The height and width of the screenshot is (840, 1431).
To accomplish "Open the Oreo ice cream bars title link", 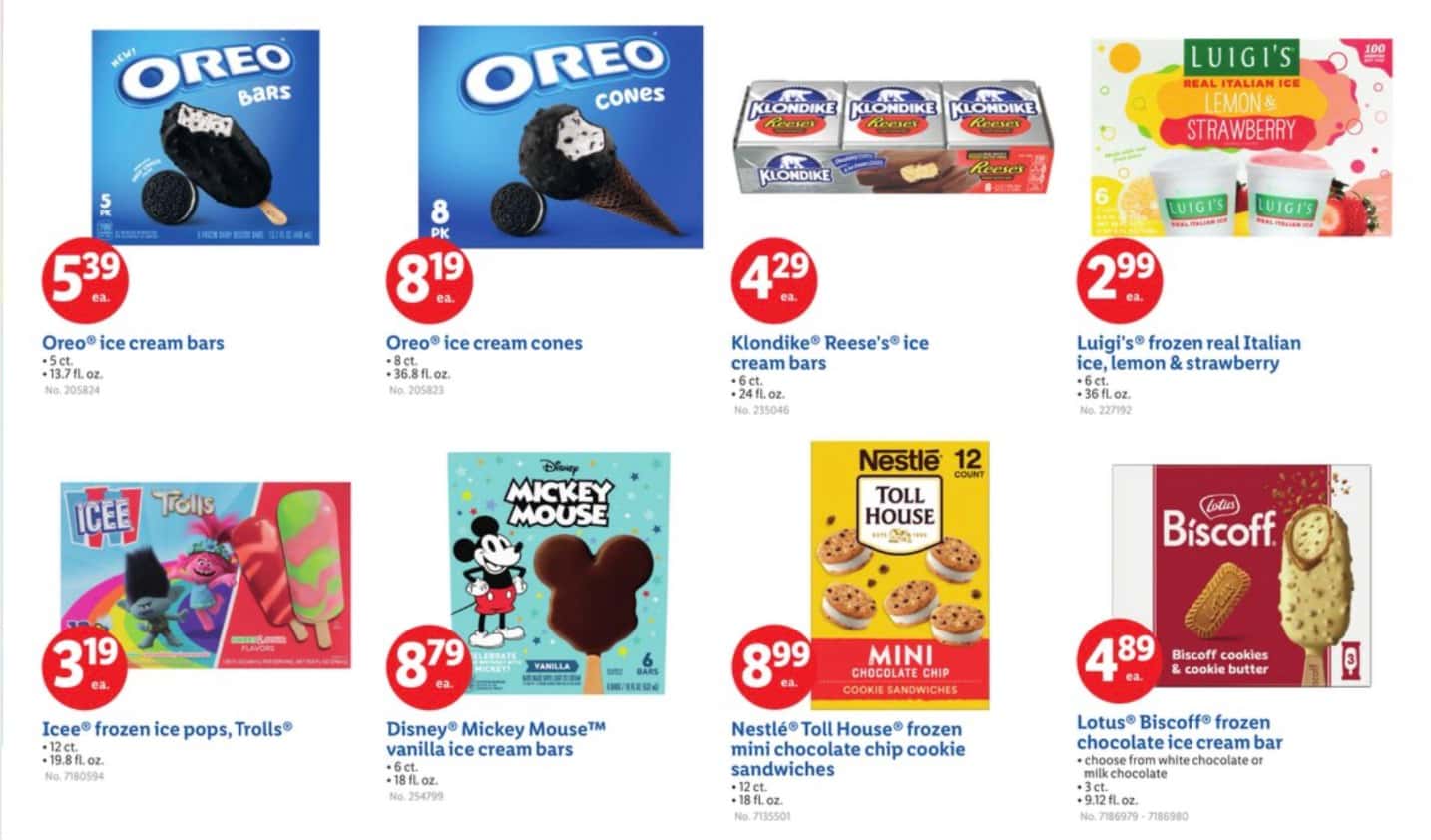I will coord(133,343).
